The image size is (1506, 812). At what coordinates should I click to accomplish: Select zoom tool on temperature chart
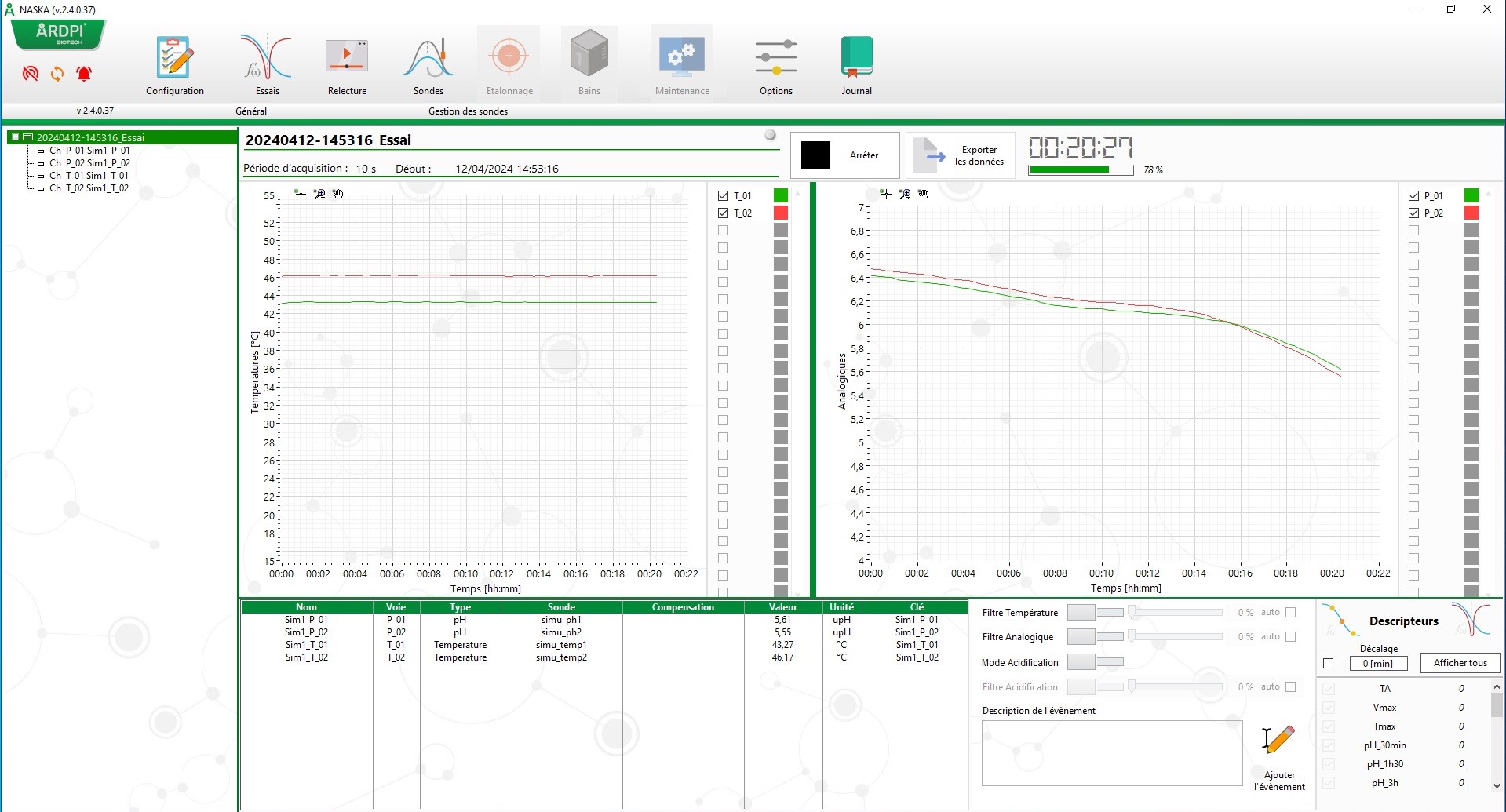pyautogui.click(x=319, y=194)
